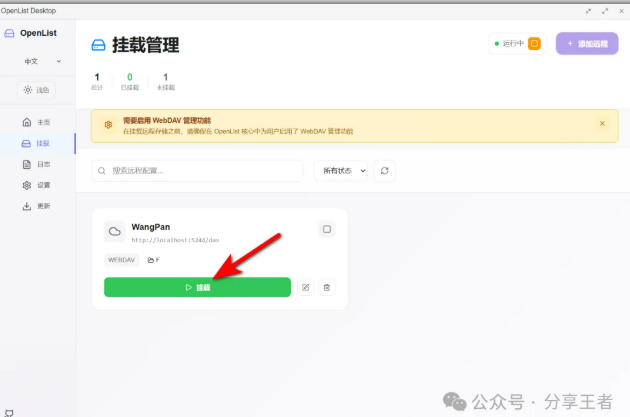Open the 所有状态 status filter dropdown
The height and width of the screenshot is (417, 630).
341,171
